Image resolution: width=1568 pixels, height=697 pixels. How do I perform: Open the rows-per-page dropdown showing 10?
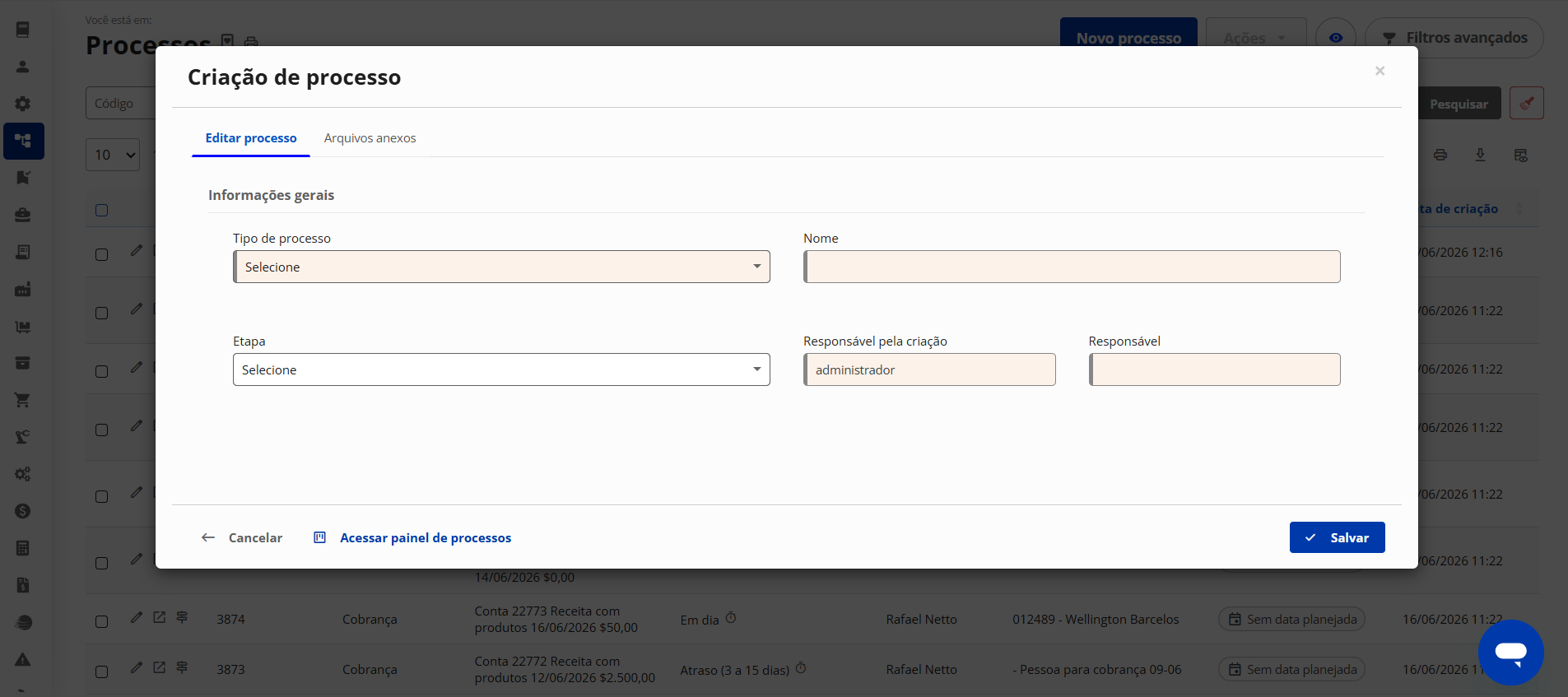113,155
